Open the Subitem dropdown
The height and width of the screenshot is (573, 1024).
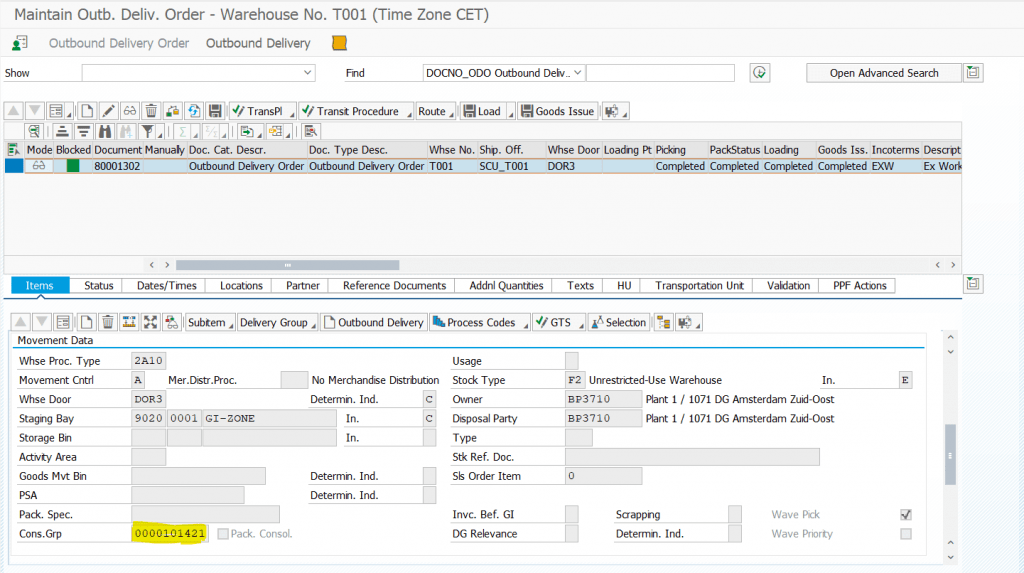(x=210, y=322)
